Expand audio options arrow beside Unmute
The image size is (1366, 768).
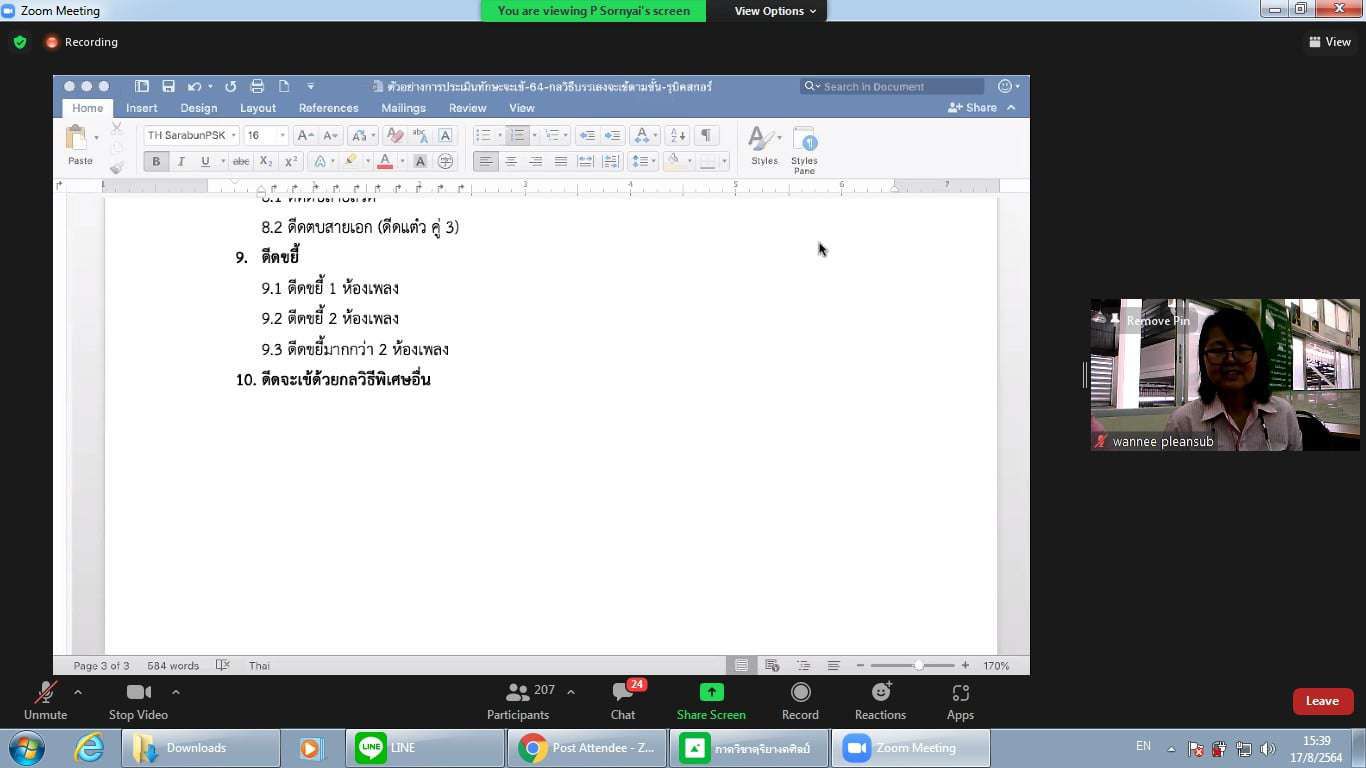(78, 692)
